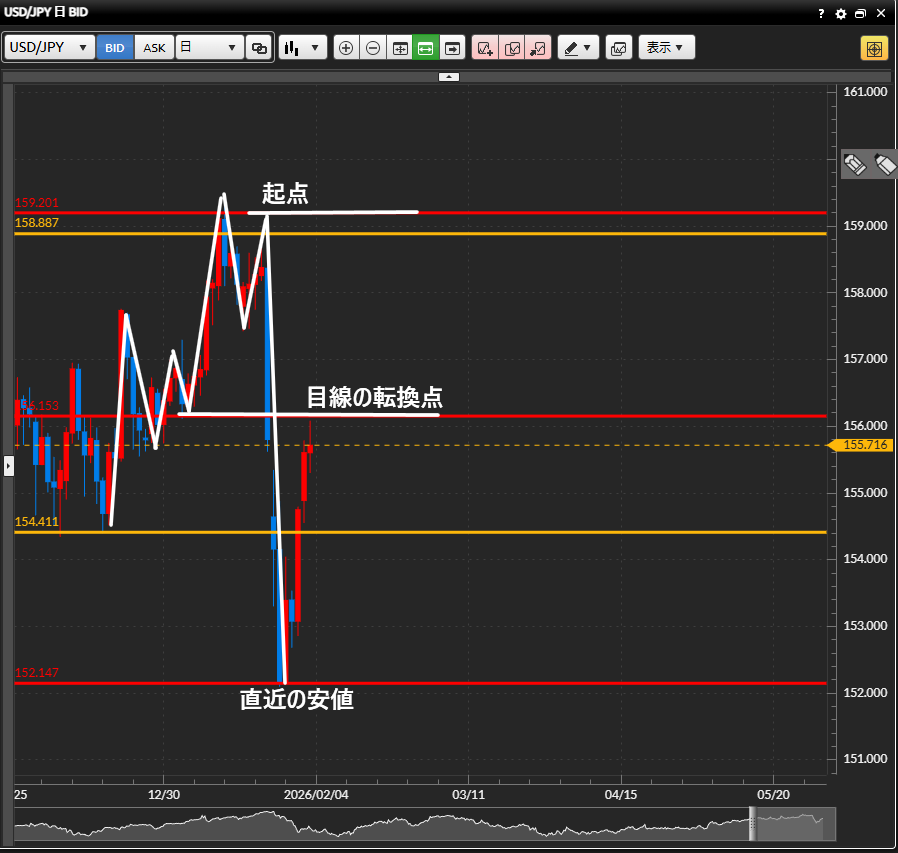
Task: Click the zoom in (plus) chart icon
Action: pyautogui.click(x=346, y=48)
